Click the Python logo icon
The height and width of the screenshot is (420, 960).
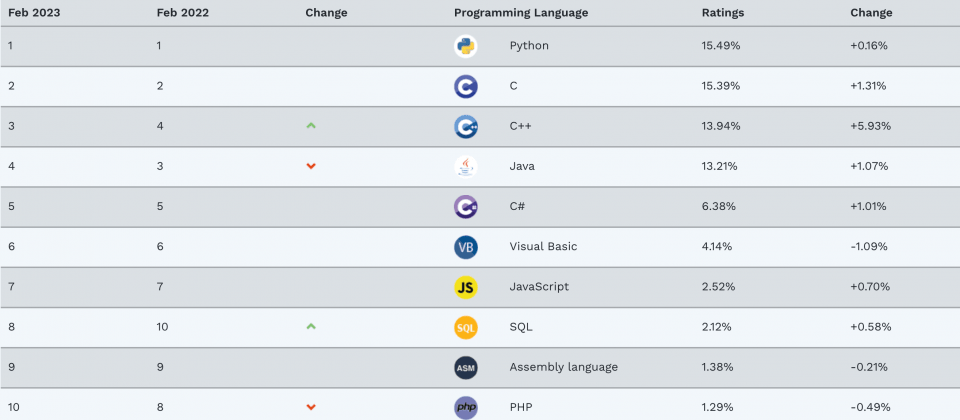(x=465, y=46)
